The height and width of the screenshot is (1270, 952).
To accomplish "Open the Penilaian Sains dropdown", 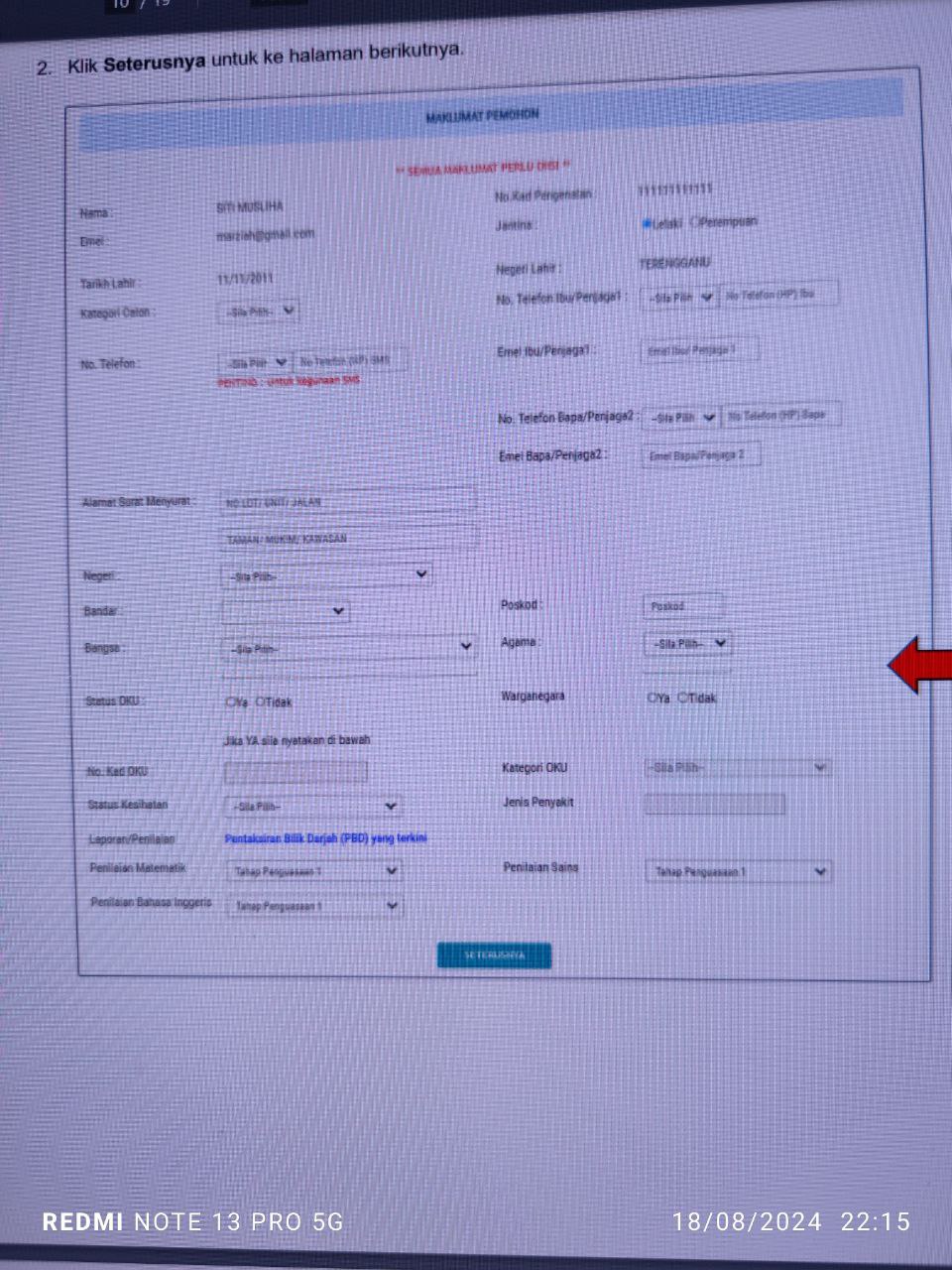I will (x=738, y=872).
